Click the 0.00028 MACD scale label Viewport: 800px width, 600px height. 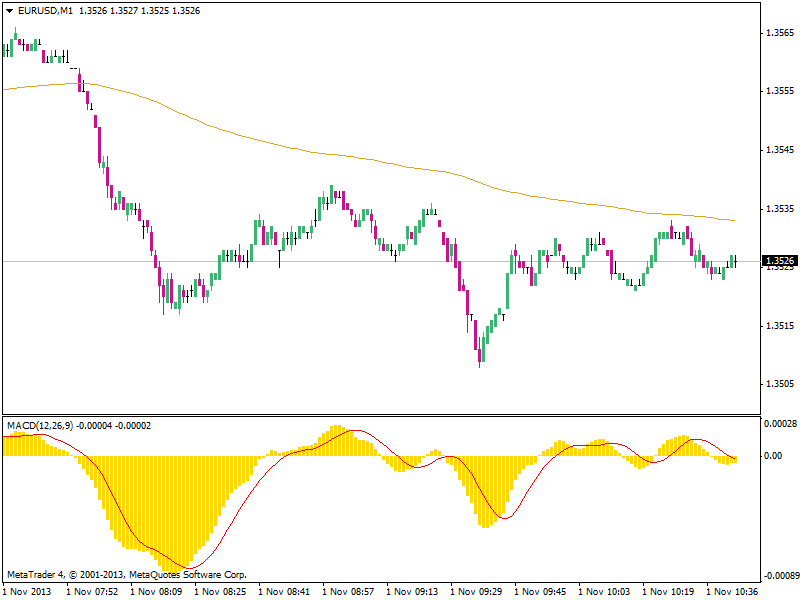[781, 423]
